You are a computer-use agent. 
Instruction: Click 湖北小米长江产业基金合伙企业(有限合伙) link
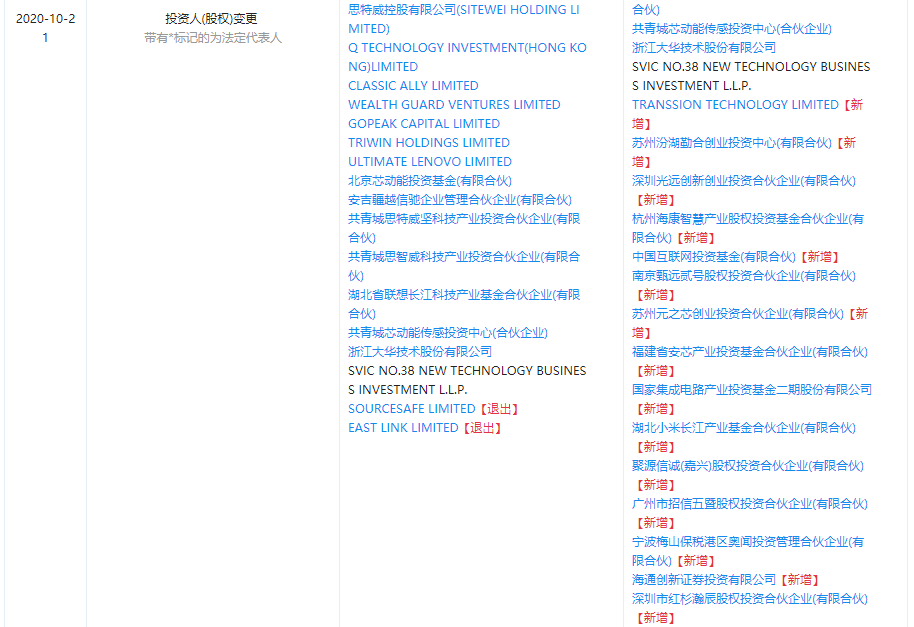click(x=744, y=428)
